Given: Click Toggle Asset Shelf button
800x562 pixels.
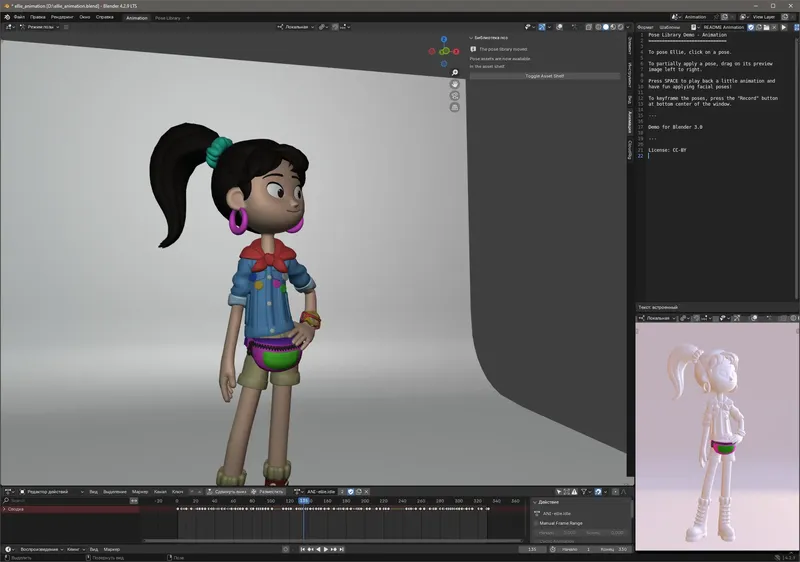Looking at the screenshot, I should click(x=545, y=76).
